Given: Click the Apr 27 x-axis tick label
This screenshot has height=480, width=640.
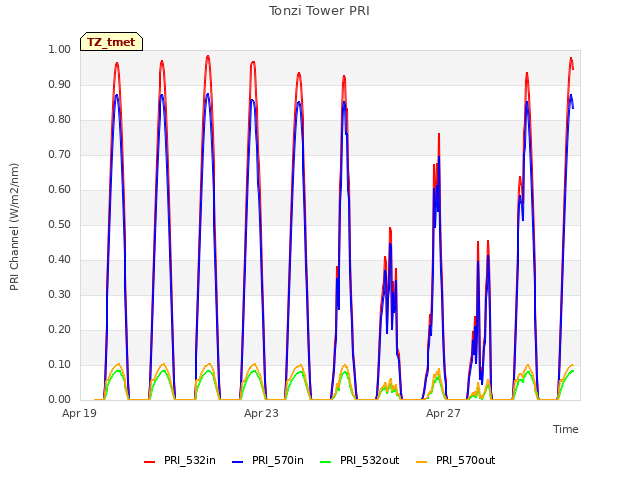Looking at the screenshot, I should click(x=443, y=413).
